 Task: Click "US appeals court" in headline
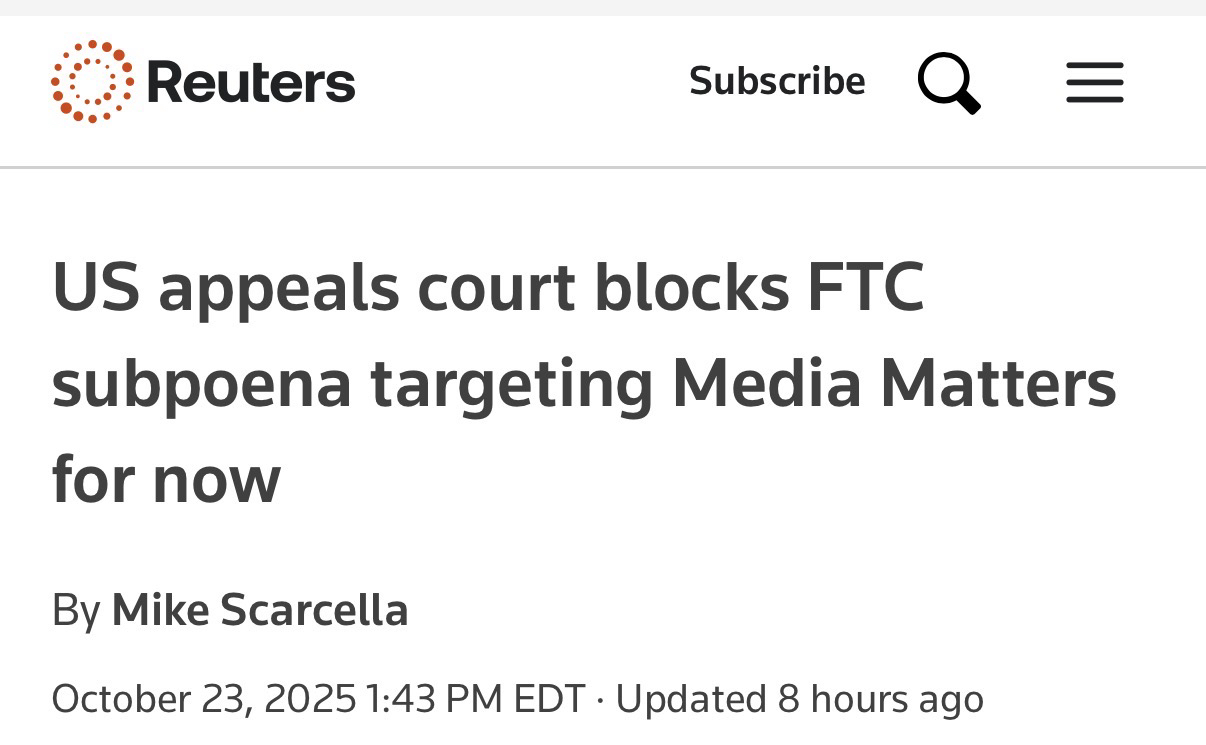click(x=313, y=288)
